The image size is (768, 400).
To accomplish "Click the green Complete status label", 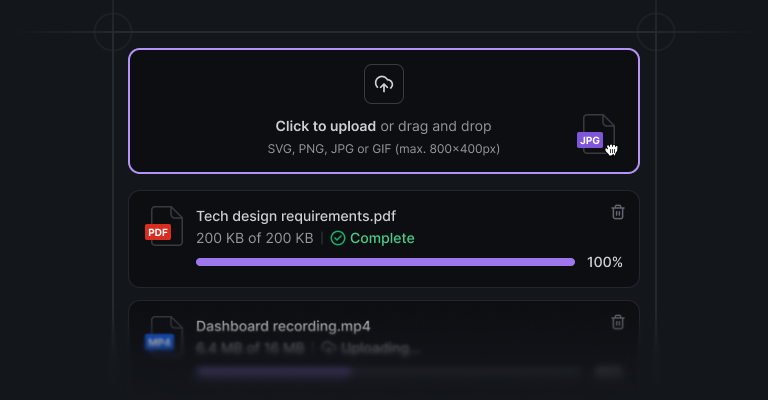I will click(x=382, y=238).
